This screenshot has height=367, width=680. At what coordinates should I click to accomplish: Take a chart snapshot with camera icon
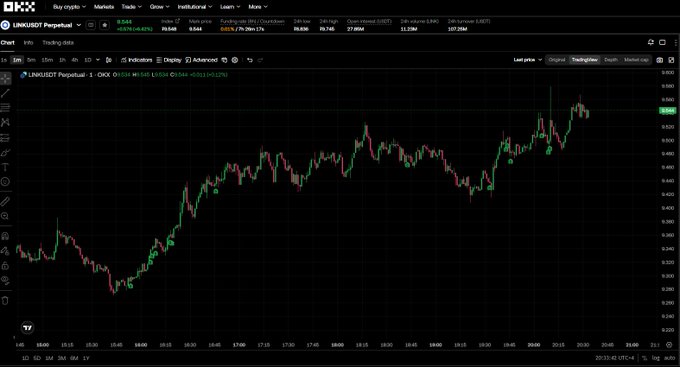pyautogui.click(x=660, y=60)
